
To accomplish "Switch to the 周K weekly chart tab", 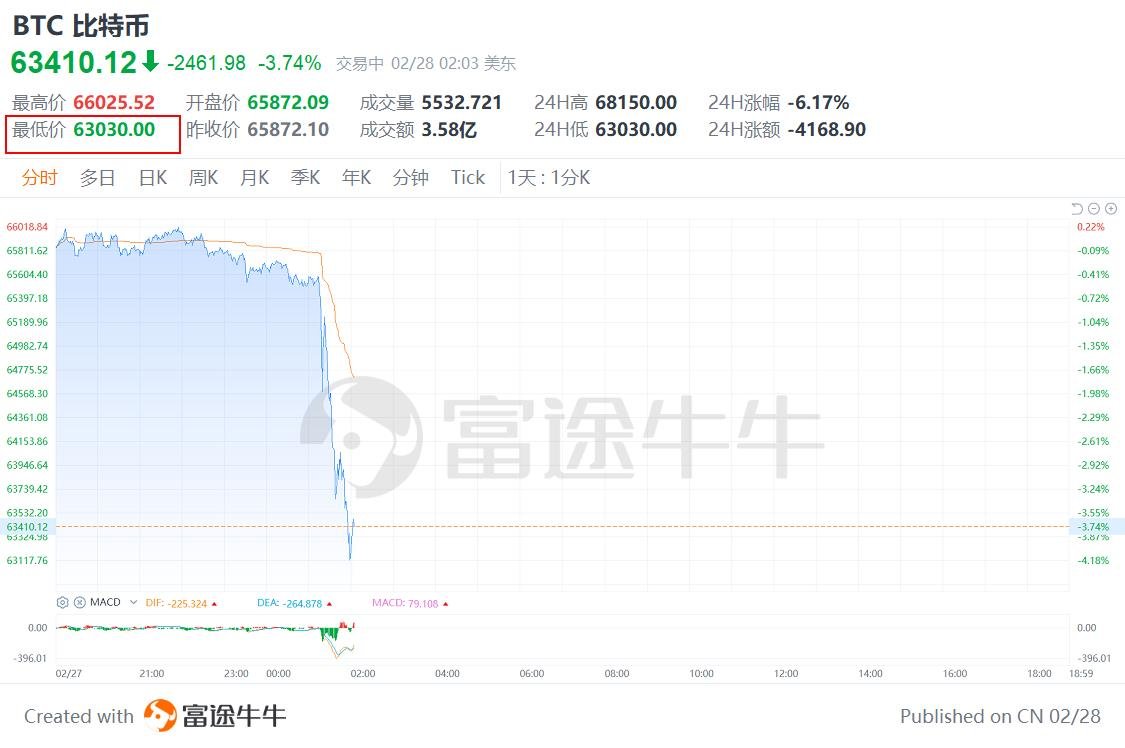I will pos(203,177).
